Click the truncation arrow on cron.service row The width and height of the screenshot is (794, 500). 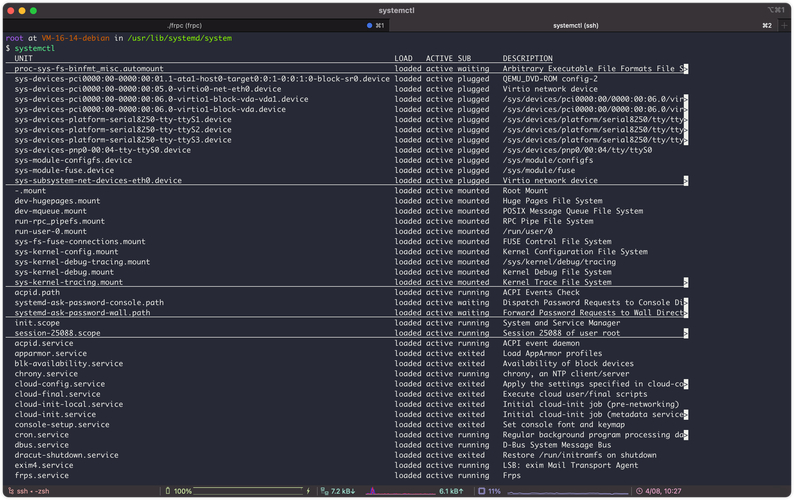click(686, 435)
